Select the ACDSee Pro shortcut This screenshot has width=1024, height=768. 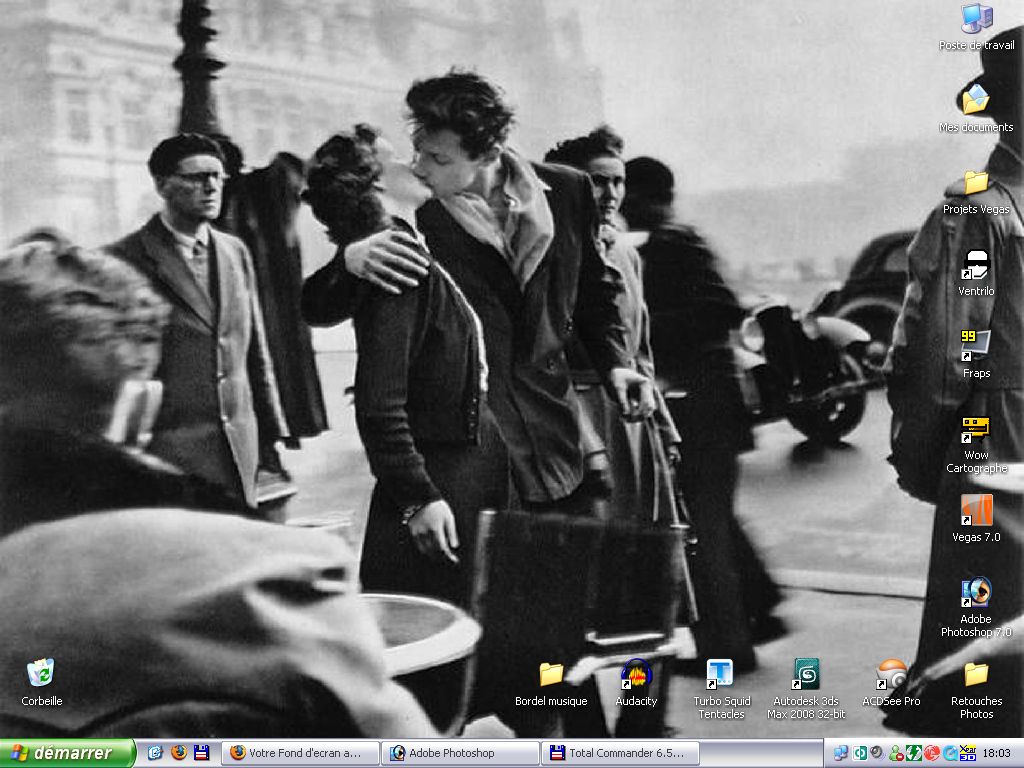coord(891,684)
